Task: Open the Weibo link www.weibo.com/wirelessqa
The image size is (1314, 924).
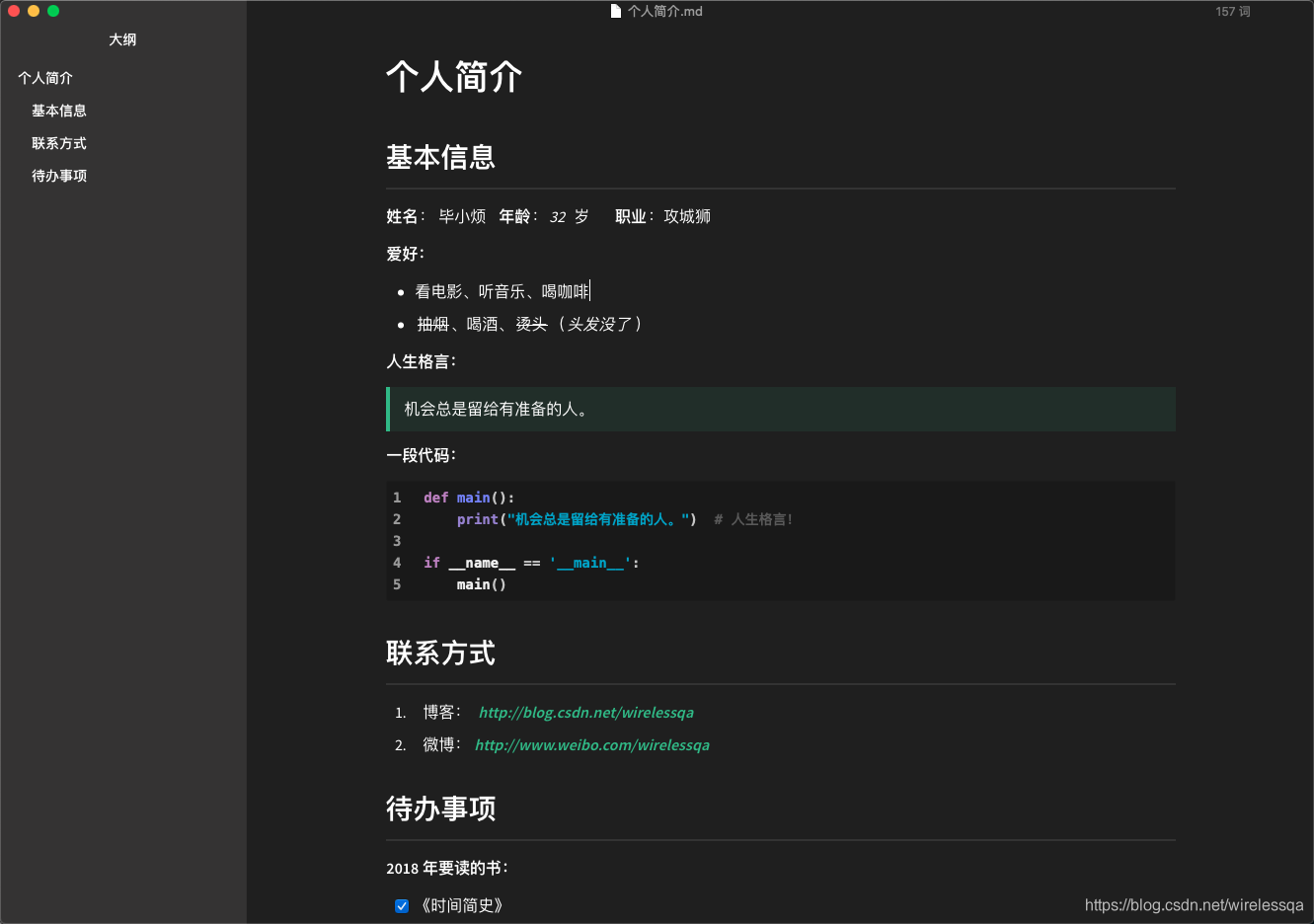Action: coord(592,745)
